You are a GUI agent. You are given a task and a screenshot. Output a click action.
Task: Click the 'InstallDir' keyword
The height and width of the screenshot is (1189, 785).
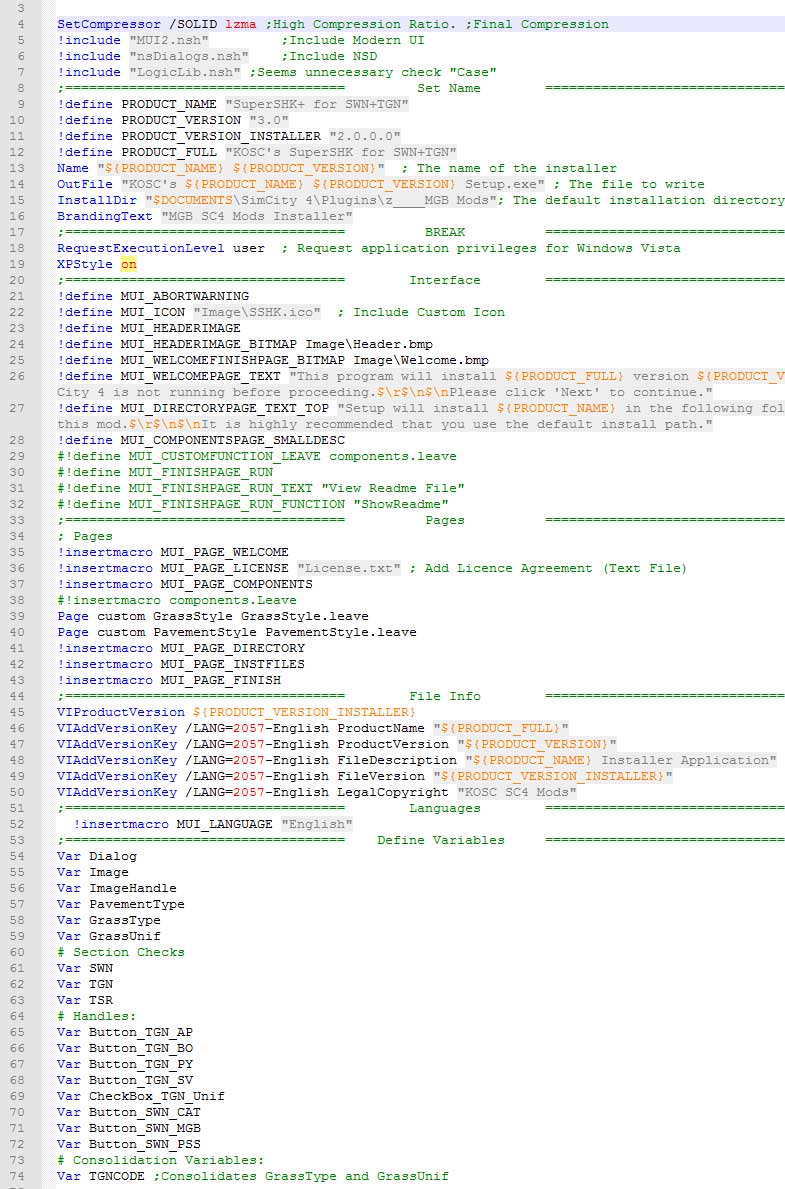[97, 200]
